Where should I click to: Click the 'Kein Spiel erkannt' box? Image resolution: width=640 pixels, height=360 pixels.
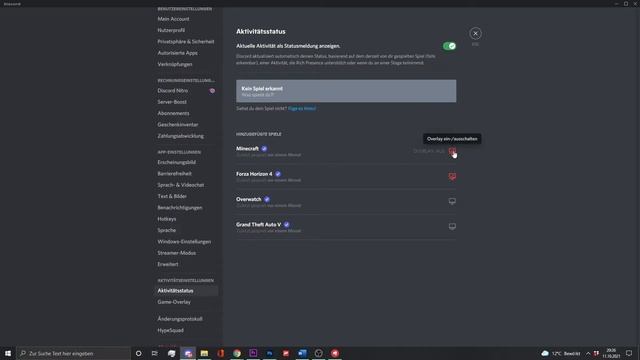point(346,91)
